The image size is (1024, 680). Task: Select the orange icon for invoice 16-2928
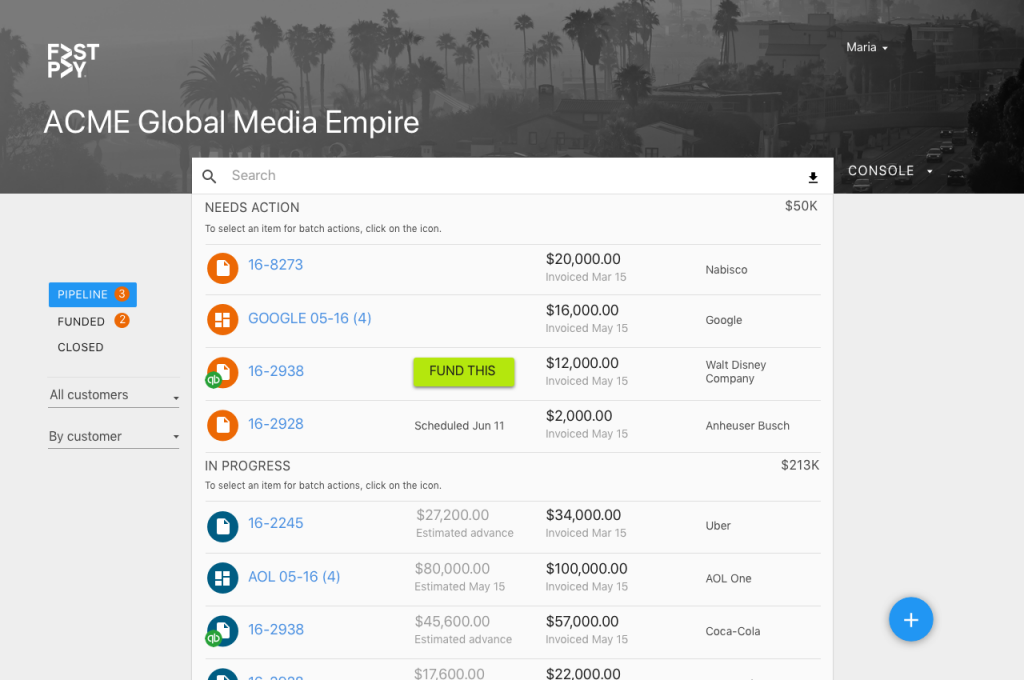point(222,425)
